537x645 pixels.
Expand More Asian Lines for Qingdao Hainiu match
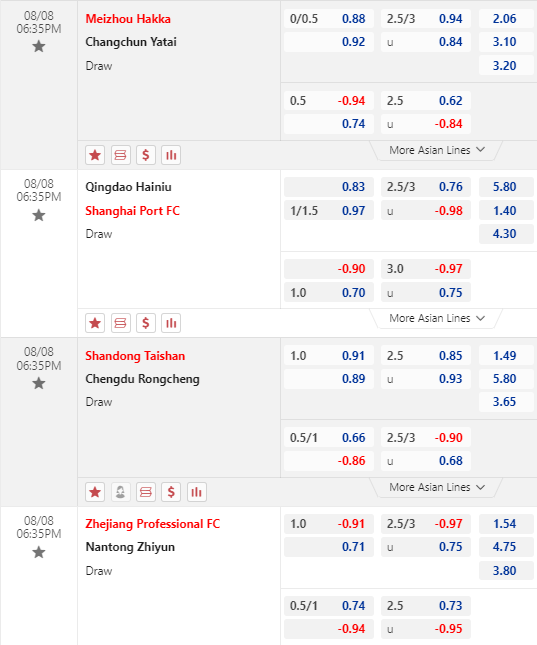437,318
